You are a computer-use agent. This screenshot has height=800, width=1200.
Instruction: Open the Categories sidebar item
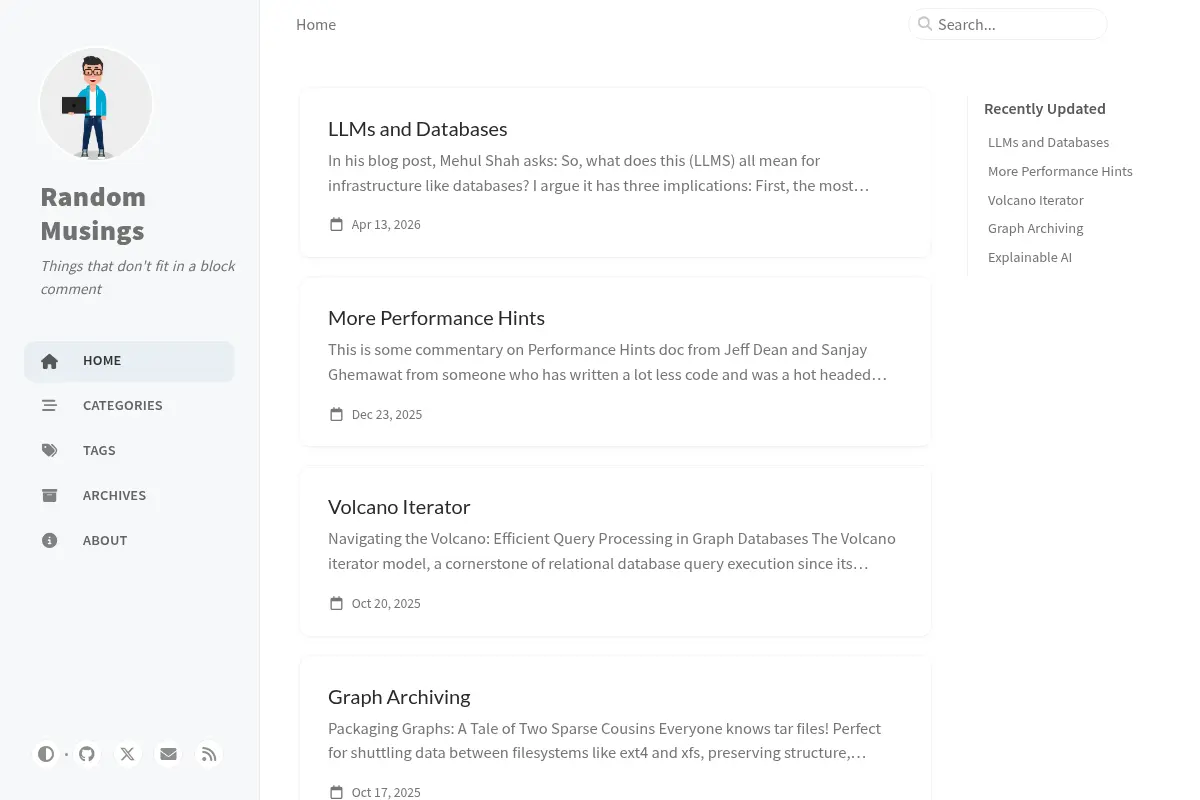129,406
